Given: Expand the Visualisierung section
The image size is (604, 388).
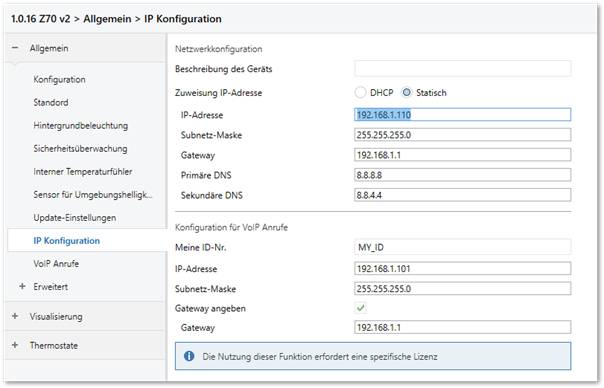Looking at the screenshot, I should [x=15, y=316].
